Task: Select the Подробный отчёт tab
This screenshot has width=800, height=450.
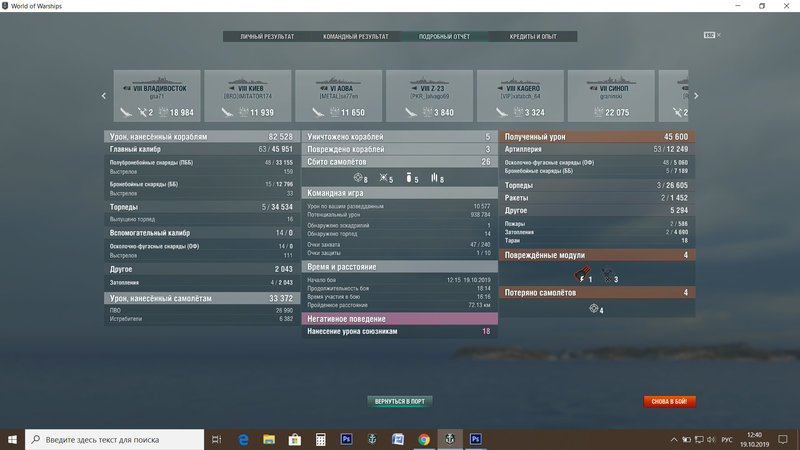Action: [444, 37]
